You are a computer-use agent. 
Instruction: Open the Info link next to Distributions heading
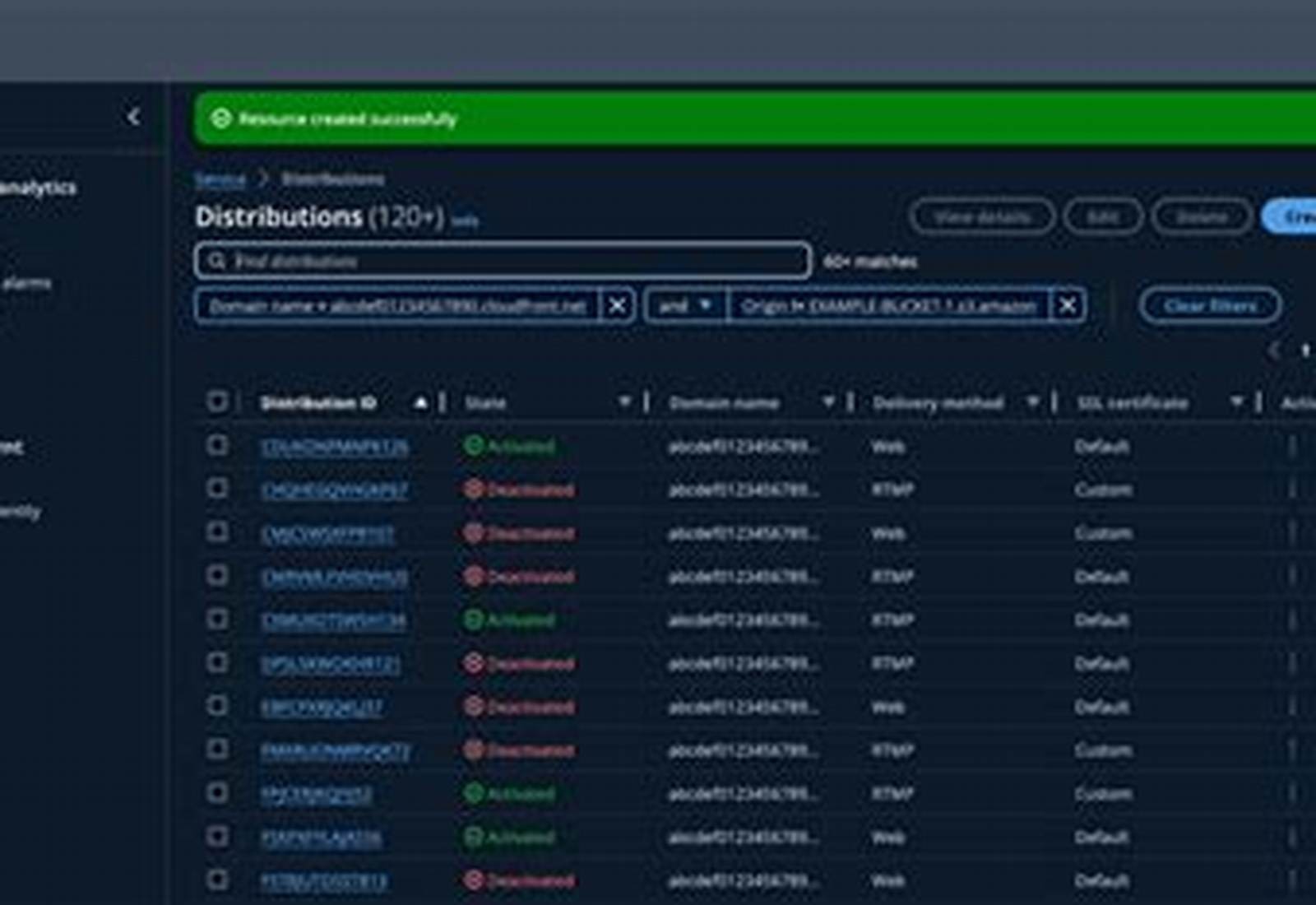click(x=465, y=220)
